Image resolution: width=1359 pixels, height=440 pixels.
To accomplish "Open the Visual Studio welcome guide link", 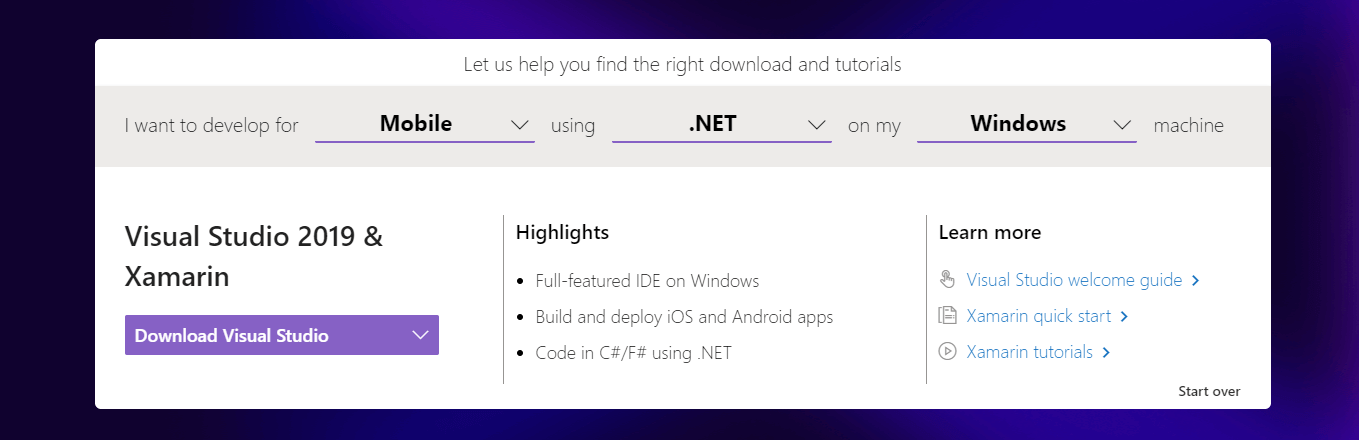I will click(x=1074, y=280).
